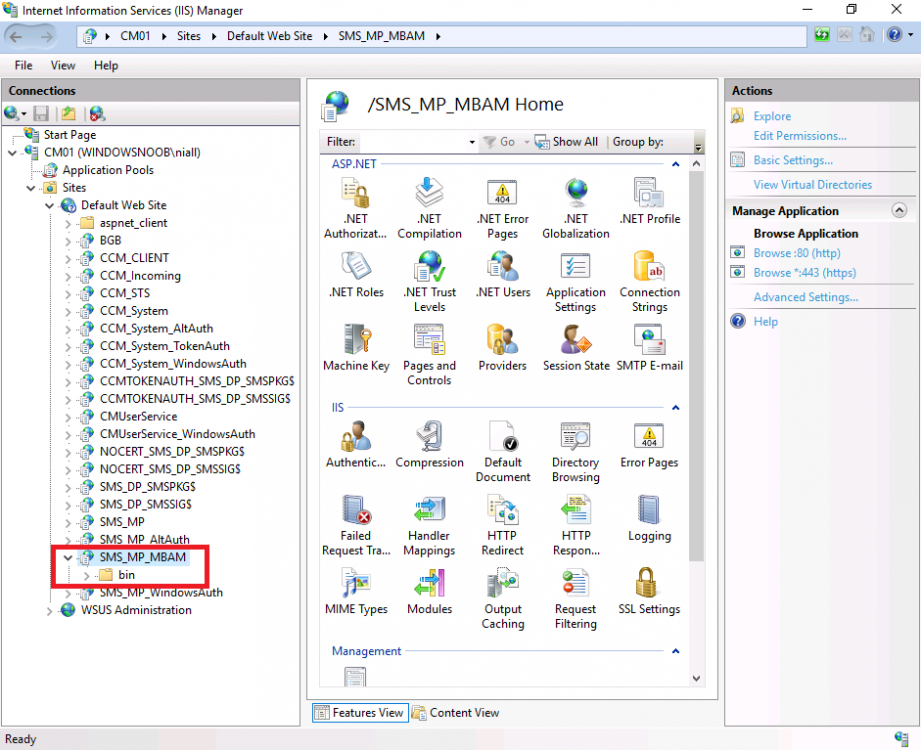Open the File menu

(23, 65)
